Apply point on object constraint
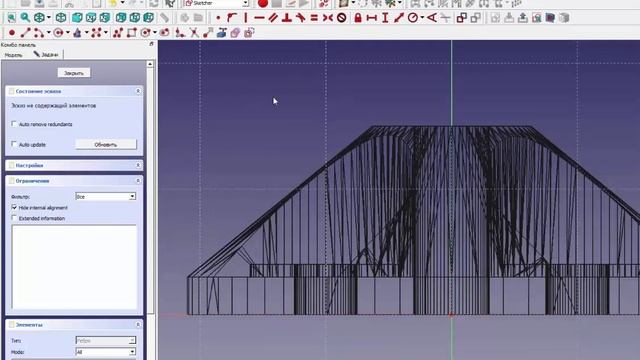Screen dimensions: 640x360 tap(232, 18)
